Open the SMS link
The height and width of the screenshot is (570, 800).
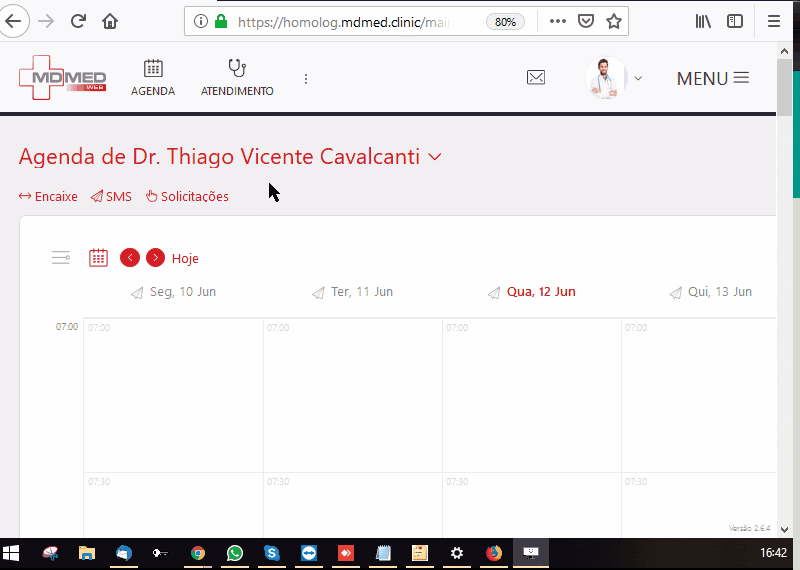111,196
